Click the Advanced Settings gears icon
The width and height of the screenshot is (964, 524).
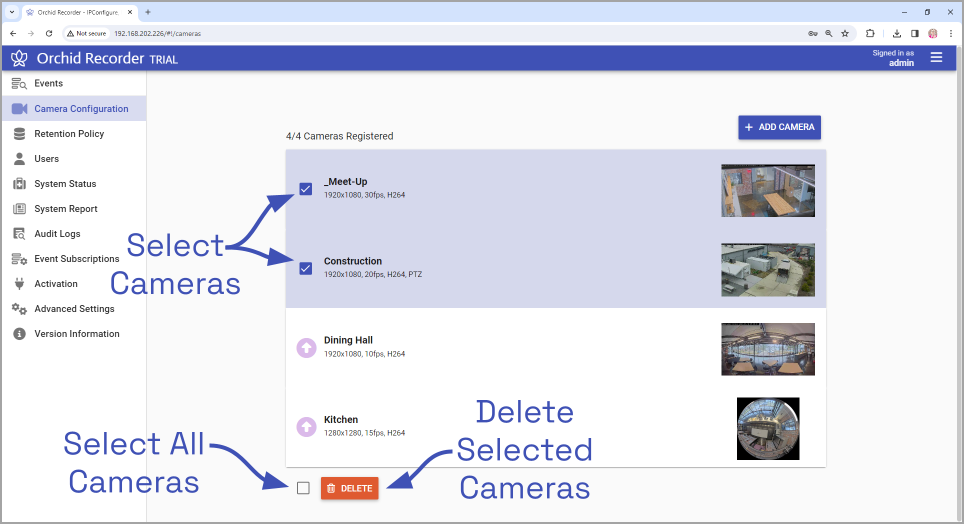(19, 309)
